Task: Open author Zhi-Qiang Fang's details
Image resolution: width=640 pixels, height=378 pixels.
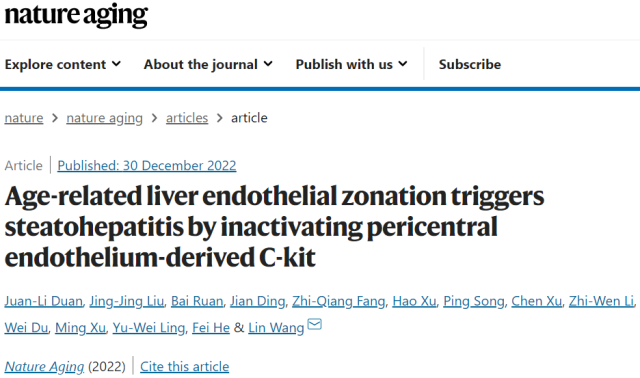Action: point(339,301)
